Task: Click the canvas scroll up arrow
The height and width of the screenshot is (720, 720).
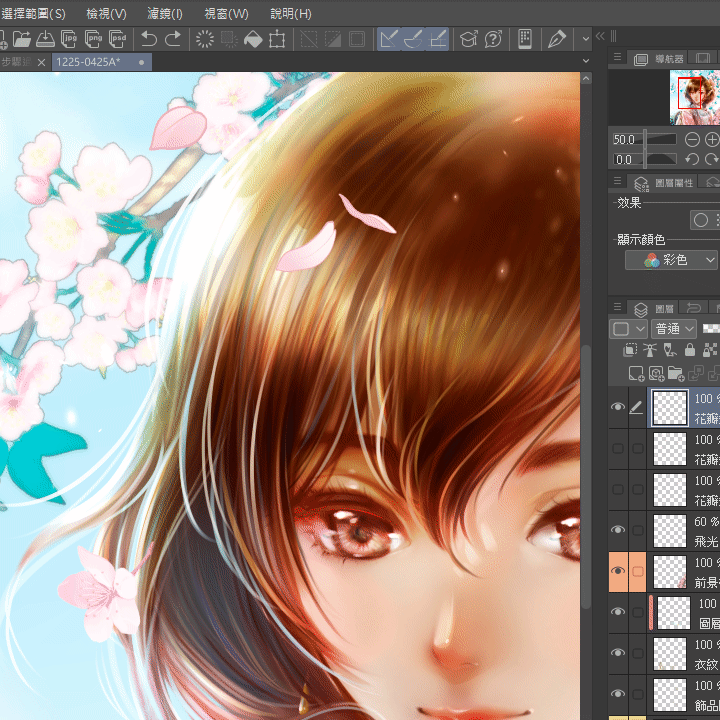Action: pyautogui.click(x=585, y=79)
